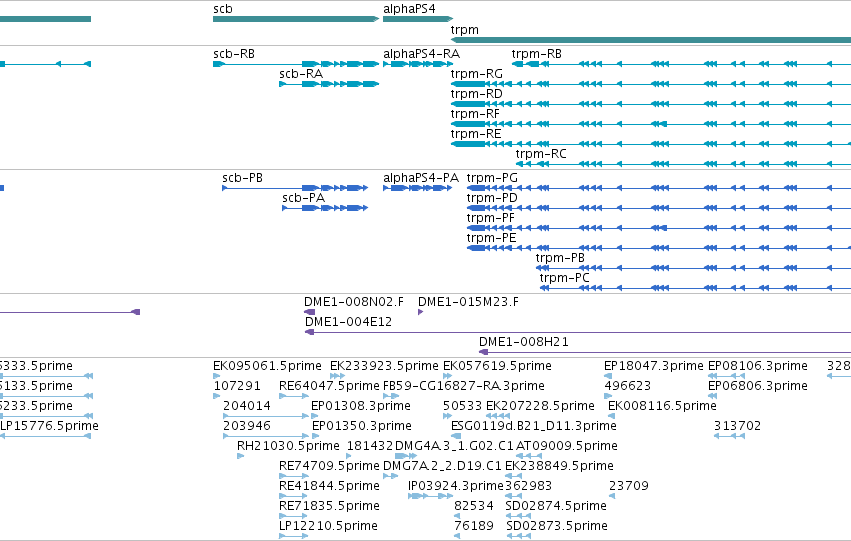The image size is (851, 541).
Task: Select the scb-RB transcript
Action: (x=296, y=64)
